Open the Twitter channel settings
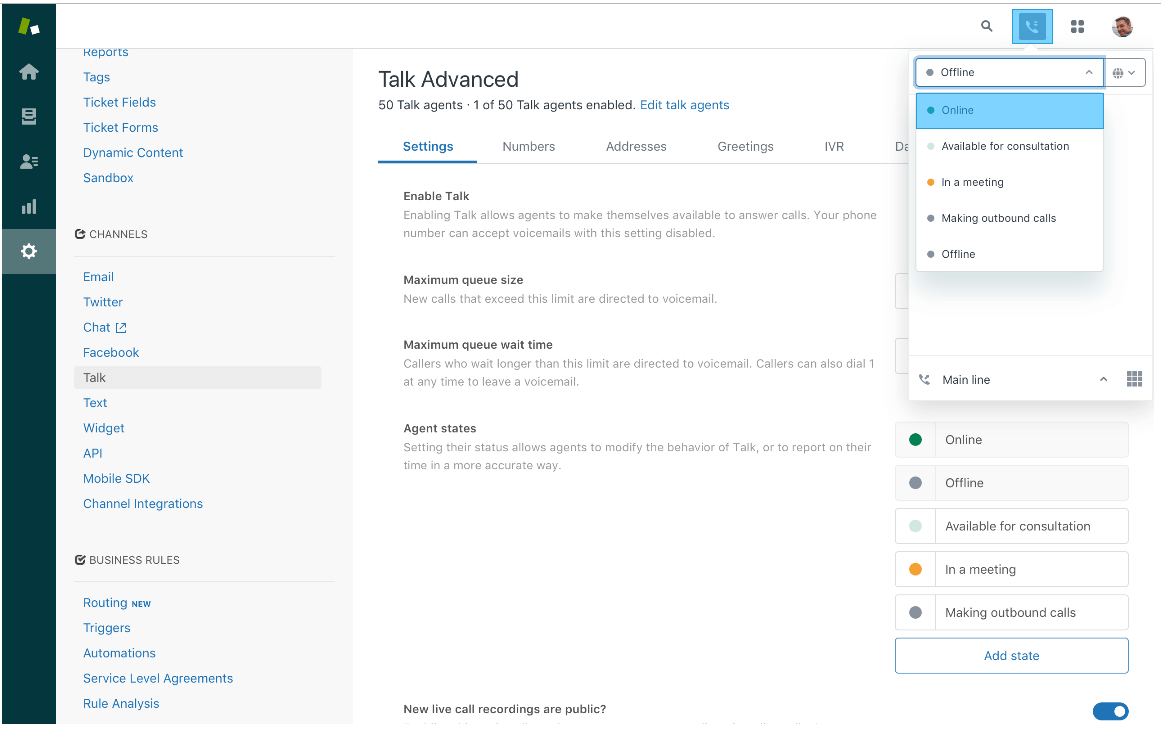 (x=103, y=302)
